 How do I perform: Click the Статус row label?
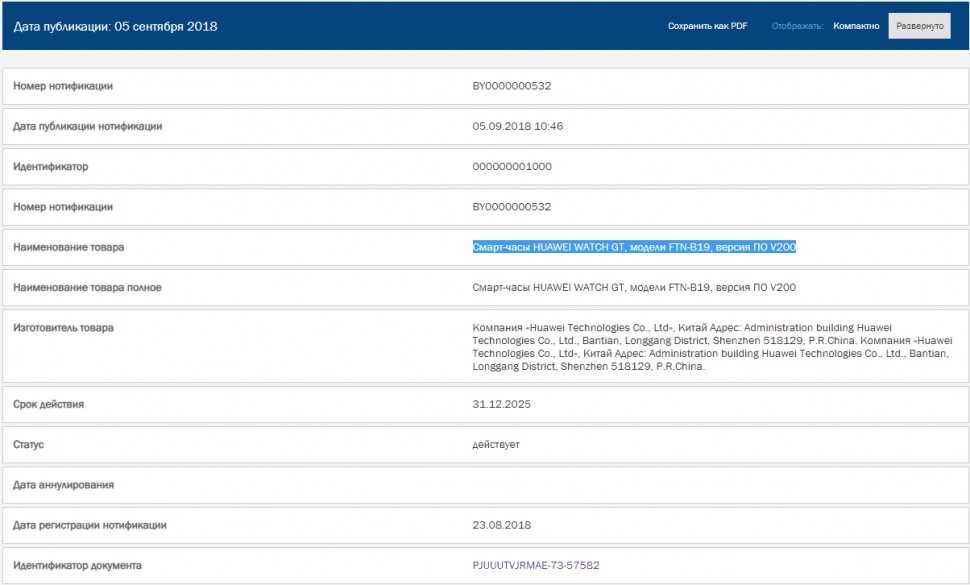tap(28, 445)
